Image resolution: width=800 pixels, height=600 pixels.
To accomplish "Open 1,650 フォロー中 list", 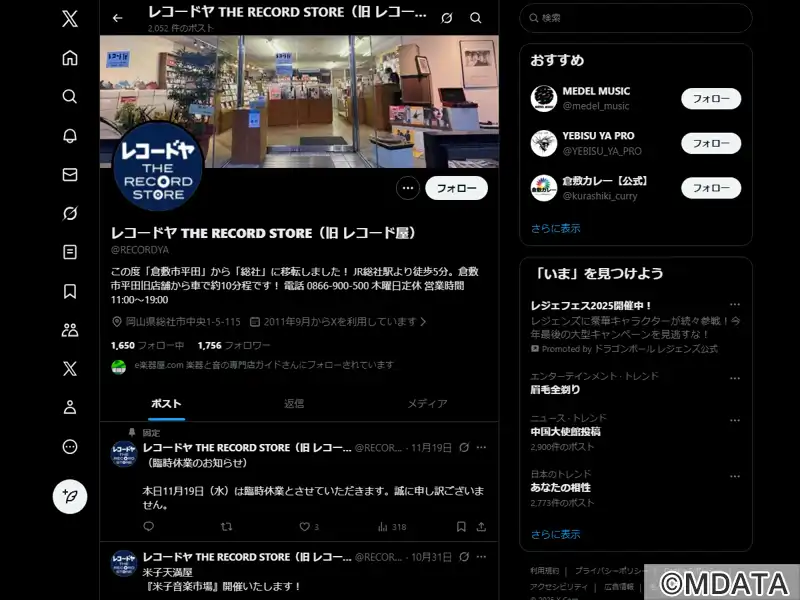I will pyautogui.click(x=147, y=345).
